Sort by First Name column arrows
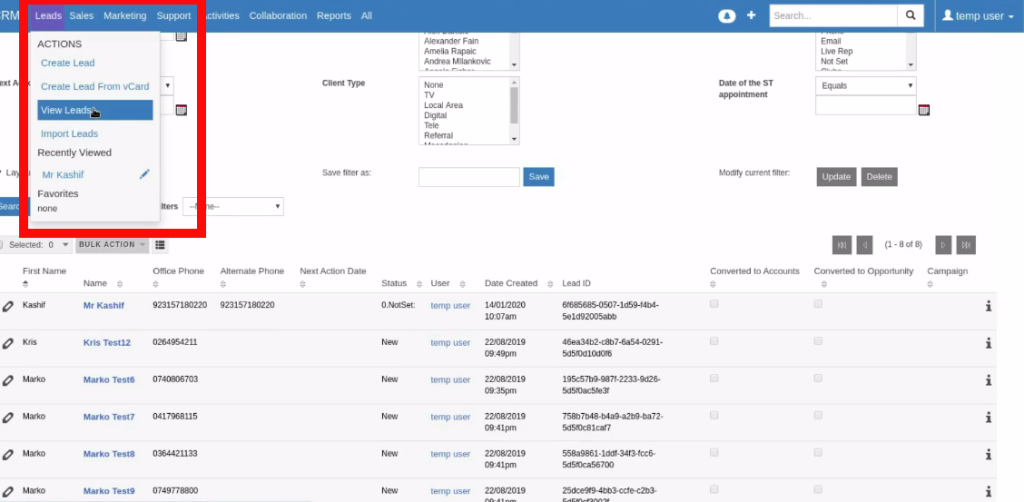 coord(25,284)
